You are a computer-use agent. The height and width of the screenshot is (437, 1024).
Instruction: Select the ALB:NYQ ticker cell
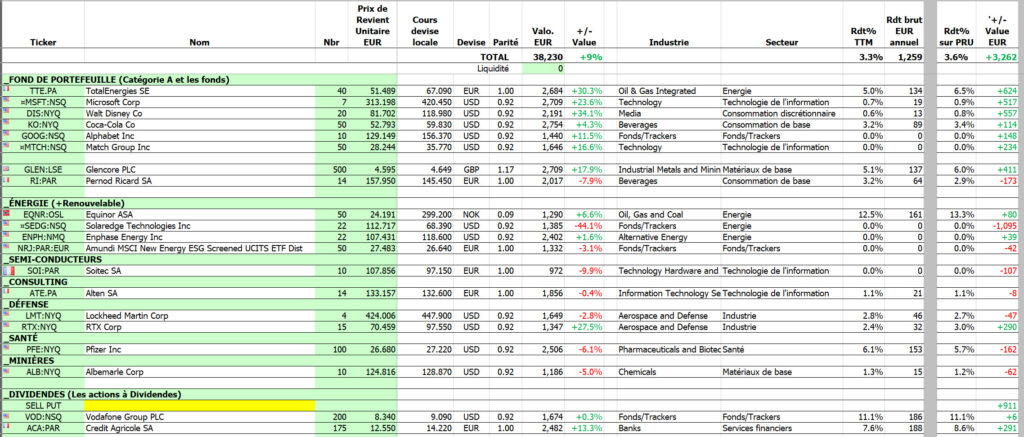tap(43, 372)
